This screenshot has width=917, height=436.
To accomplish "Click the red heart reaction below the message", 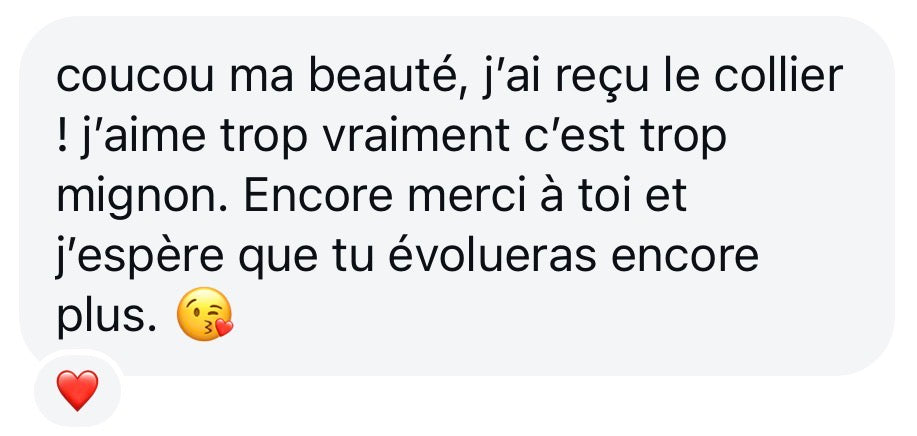I will tap(77, 390).
